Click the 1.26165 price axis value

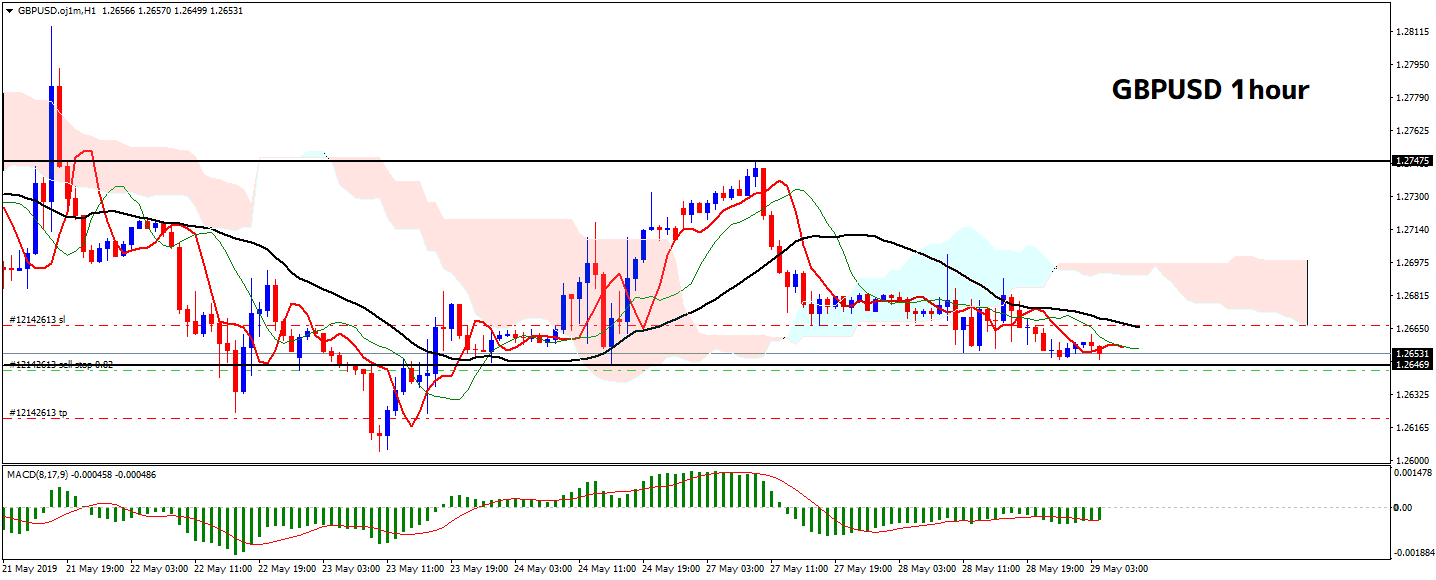[1411, 428]
